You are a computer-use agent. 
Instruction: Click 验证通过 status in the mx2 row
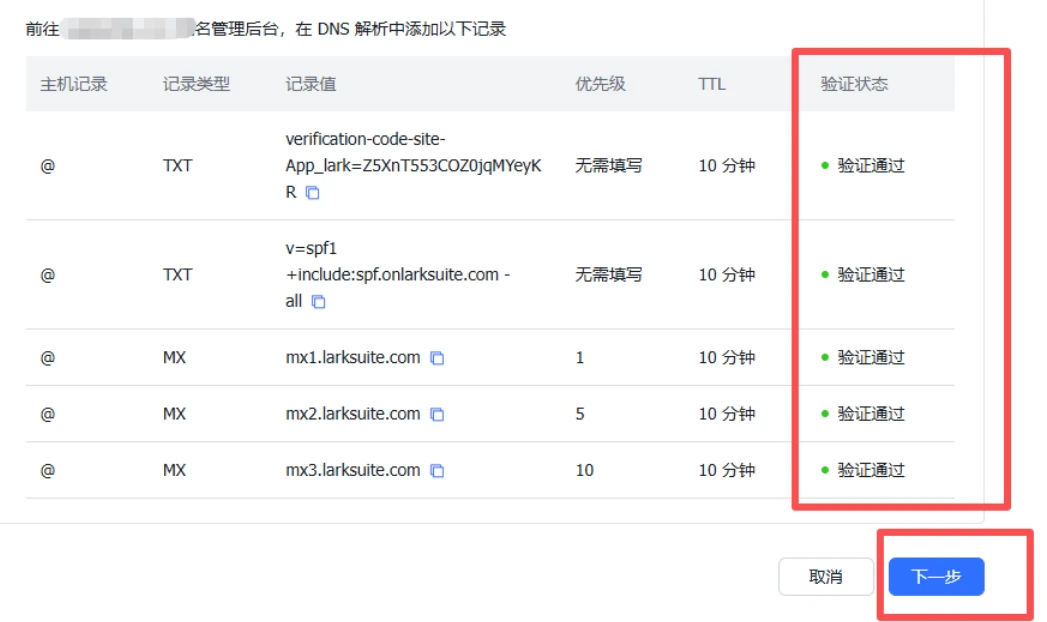pos(870,414)
